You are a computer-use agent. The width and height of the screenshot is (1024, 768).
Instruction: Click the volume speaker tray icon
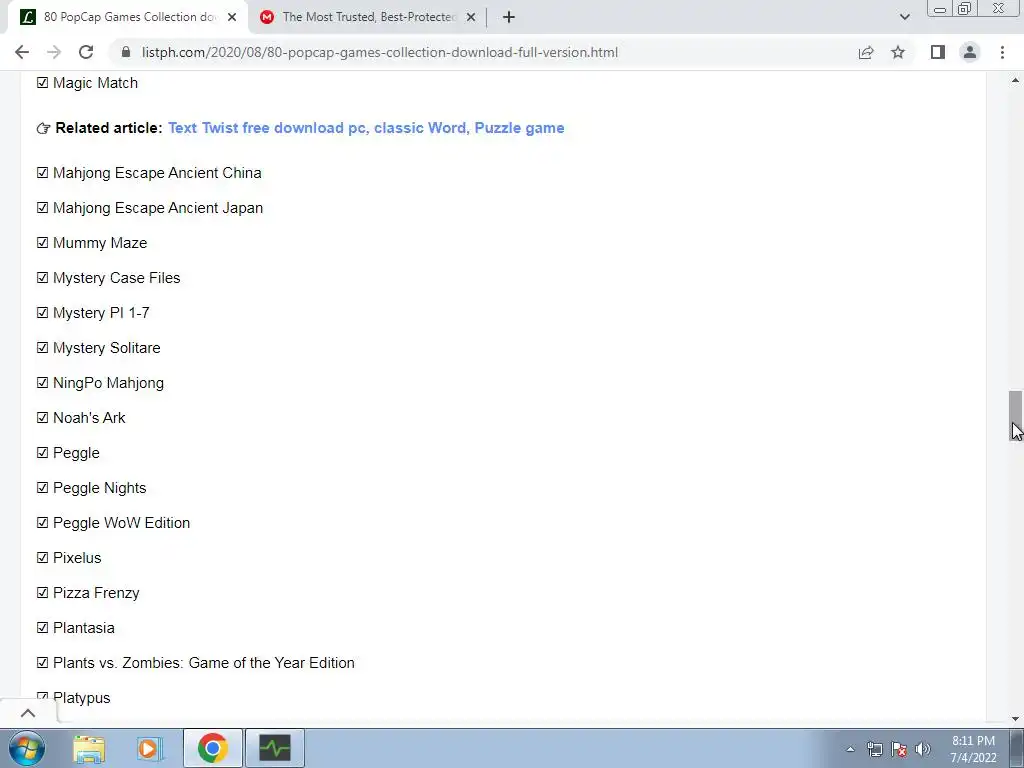coord(923,749)
